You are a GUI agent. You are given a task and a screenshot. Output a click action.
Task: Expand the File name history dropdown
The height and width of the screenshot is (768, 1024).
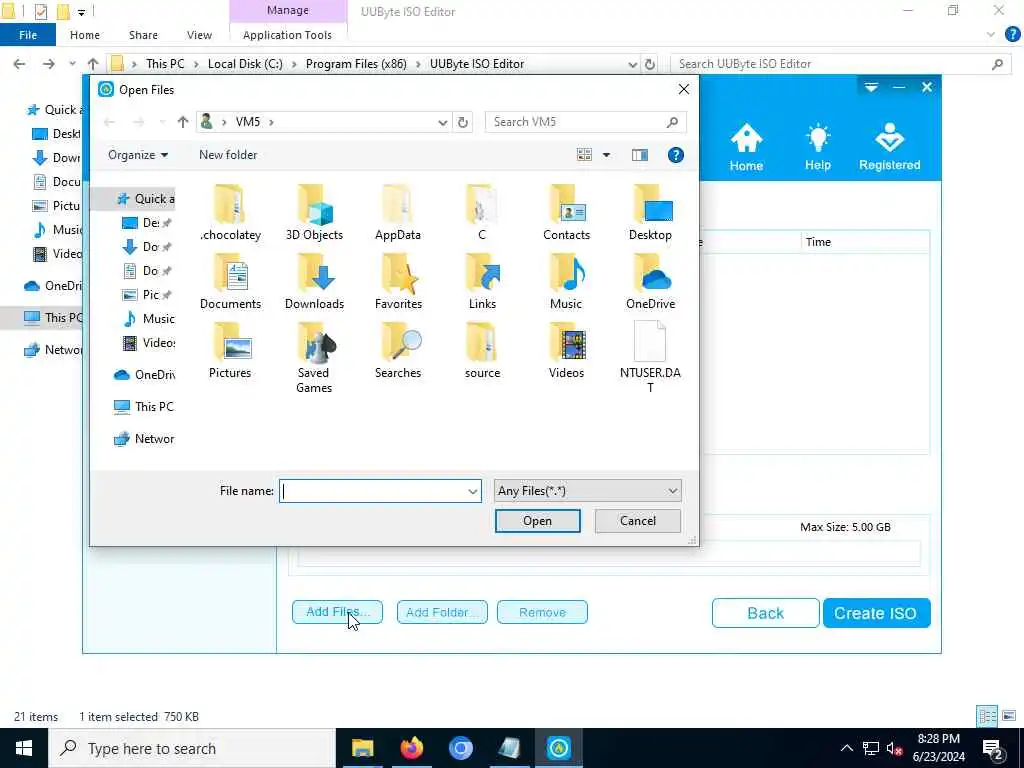[472, 491]
